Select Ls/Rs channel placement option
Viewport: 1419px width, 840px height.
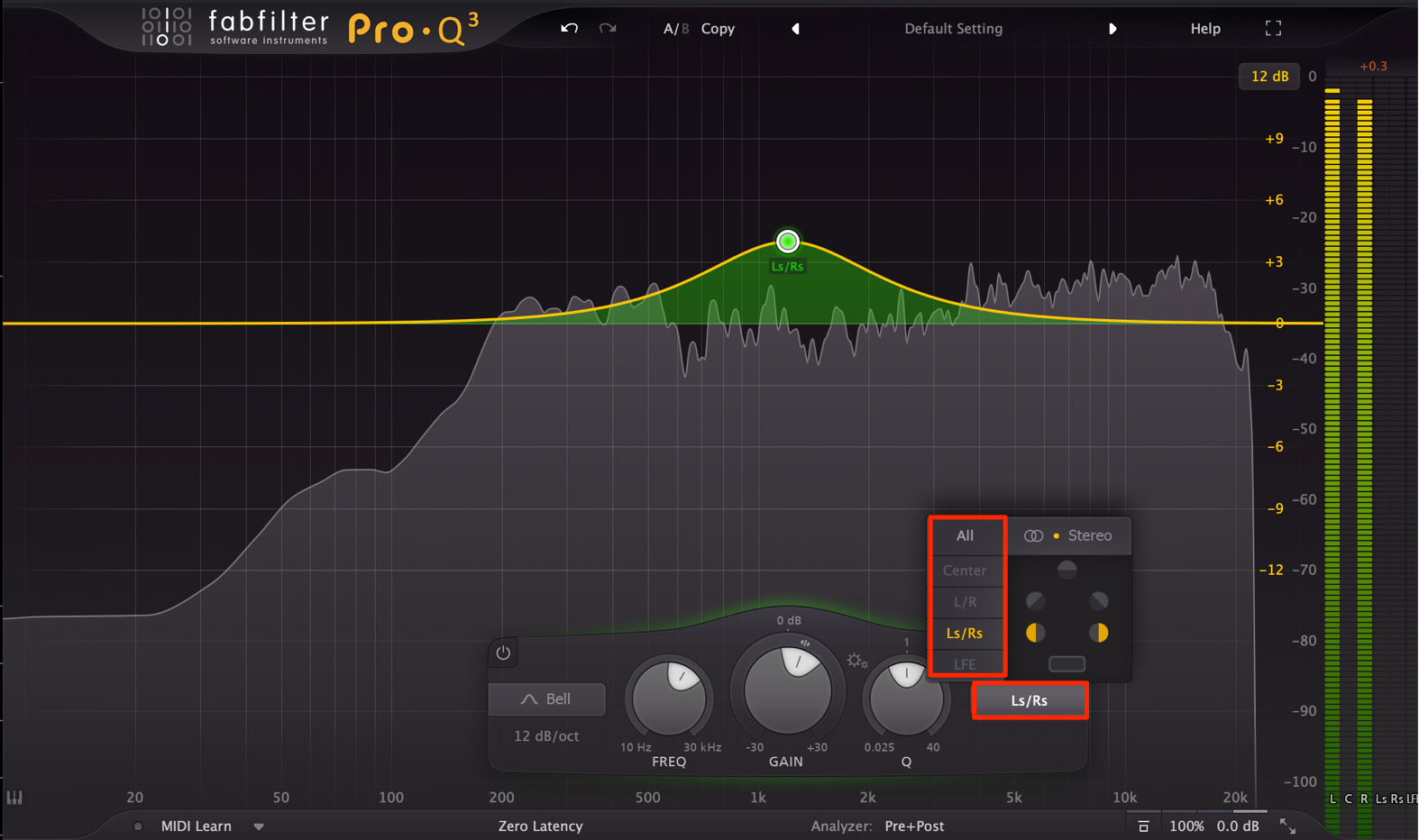pyautogui.click(x=965, y=633)
